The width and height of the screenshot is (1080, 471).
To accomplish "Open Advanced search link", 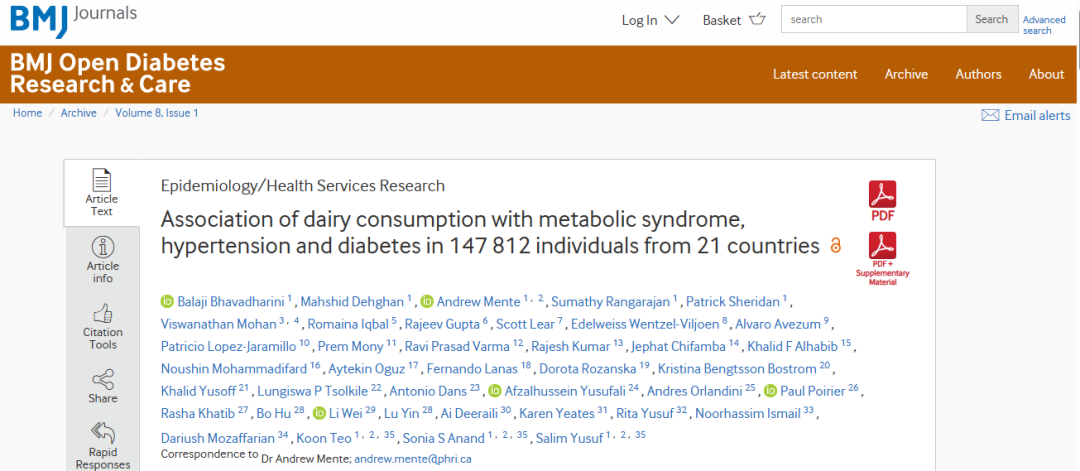I will 1043,25.
